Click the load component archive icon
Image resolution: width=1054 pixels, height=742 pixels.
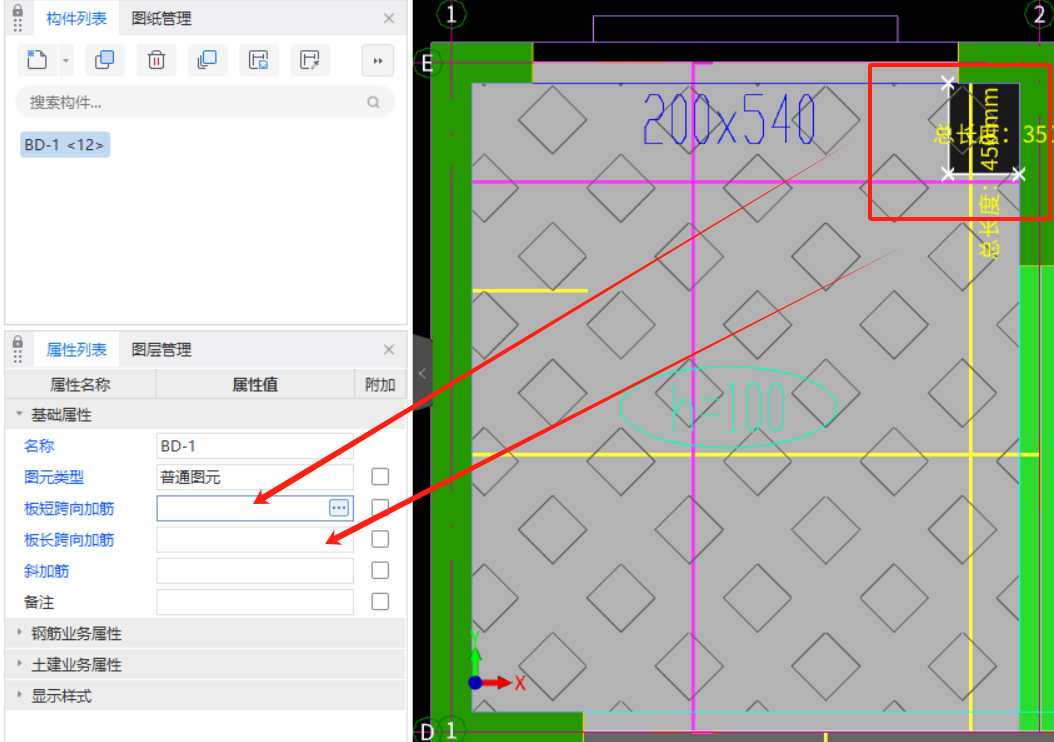point(310,60)
